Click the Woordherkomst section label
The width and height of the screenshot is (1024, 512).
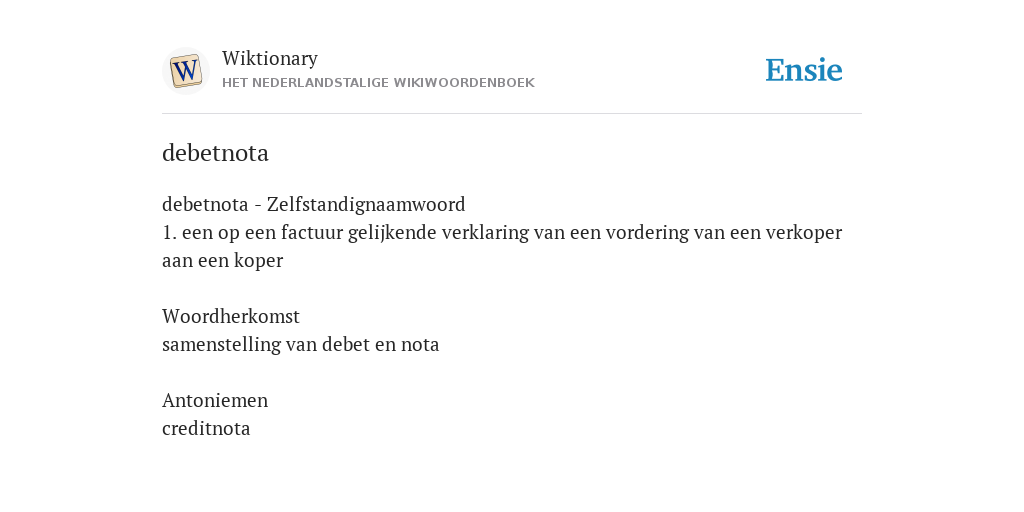click(x=231, y=316)
